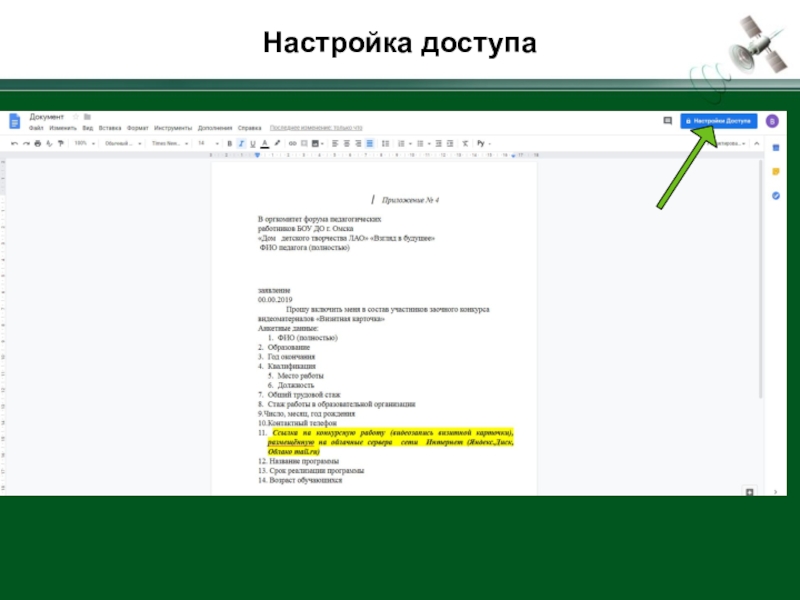Toggle Bold formatting

tap(229, 144)
